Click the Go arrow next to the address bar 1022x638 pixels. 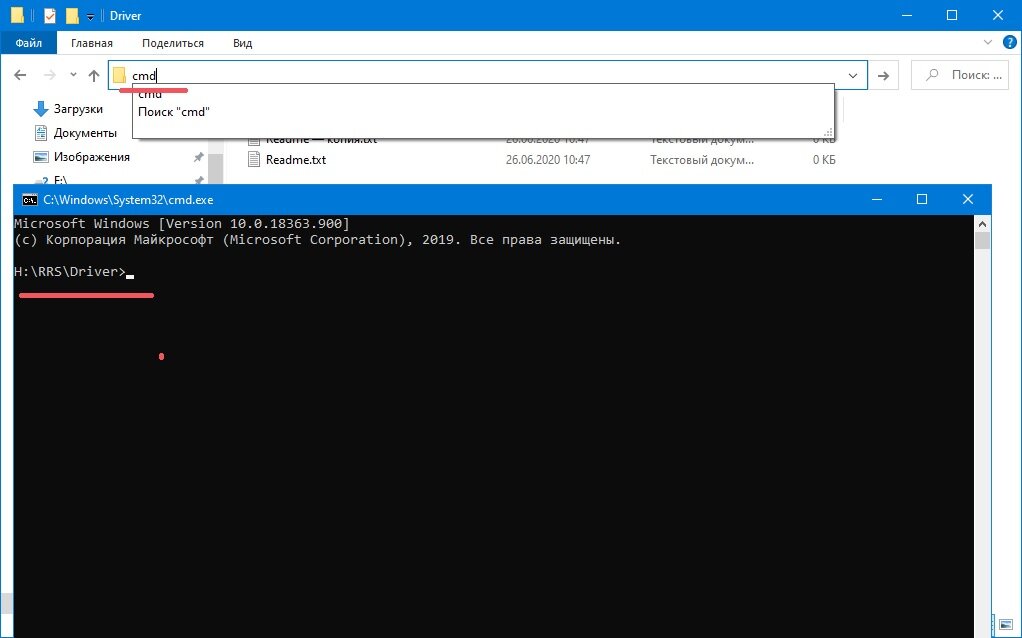884,74
